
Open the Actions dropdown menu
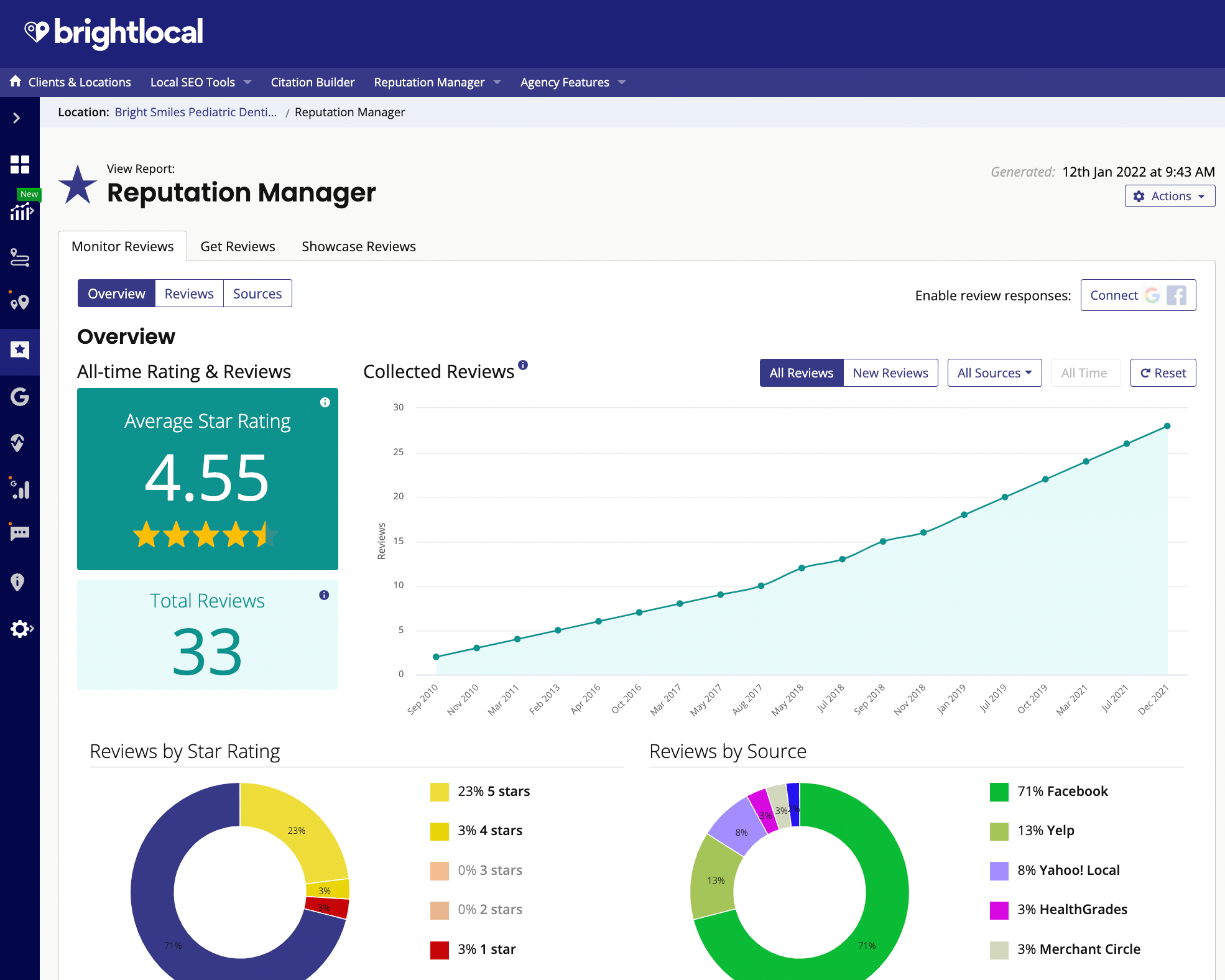(1169, 196)
